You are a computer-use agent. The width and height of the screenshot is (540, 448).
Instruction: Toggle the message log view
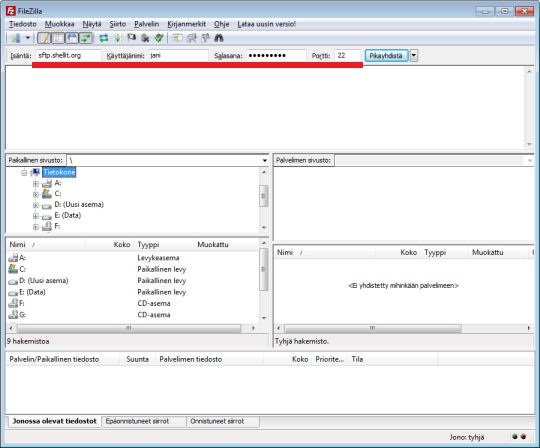(x=44, y=38)
